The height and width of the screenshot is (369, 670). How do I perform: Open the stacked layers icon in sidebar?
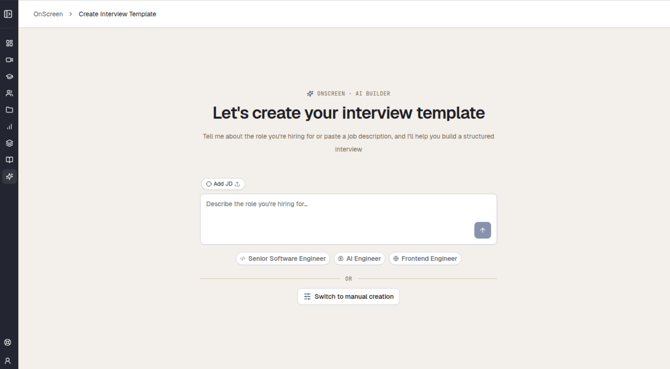click(x=9, y=143)
